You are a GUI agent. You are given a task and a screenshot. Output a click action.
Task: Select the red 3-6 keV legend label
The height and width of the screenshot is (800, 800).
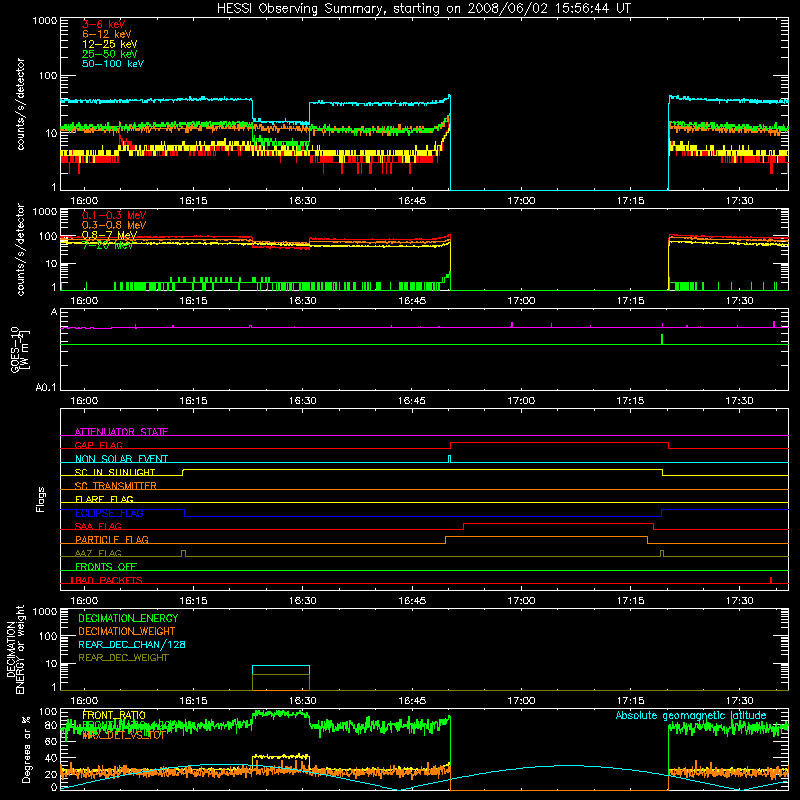(104, 24)
